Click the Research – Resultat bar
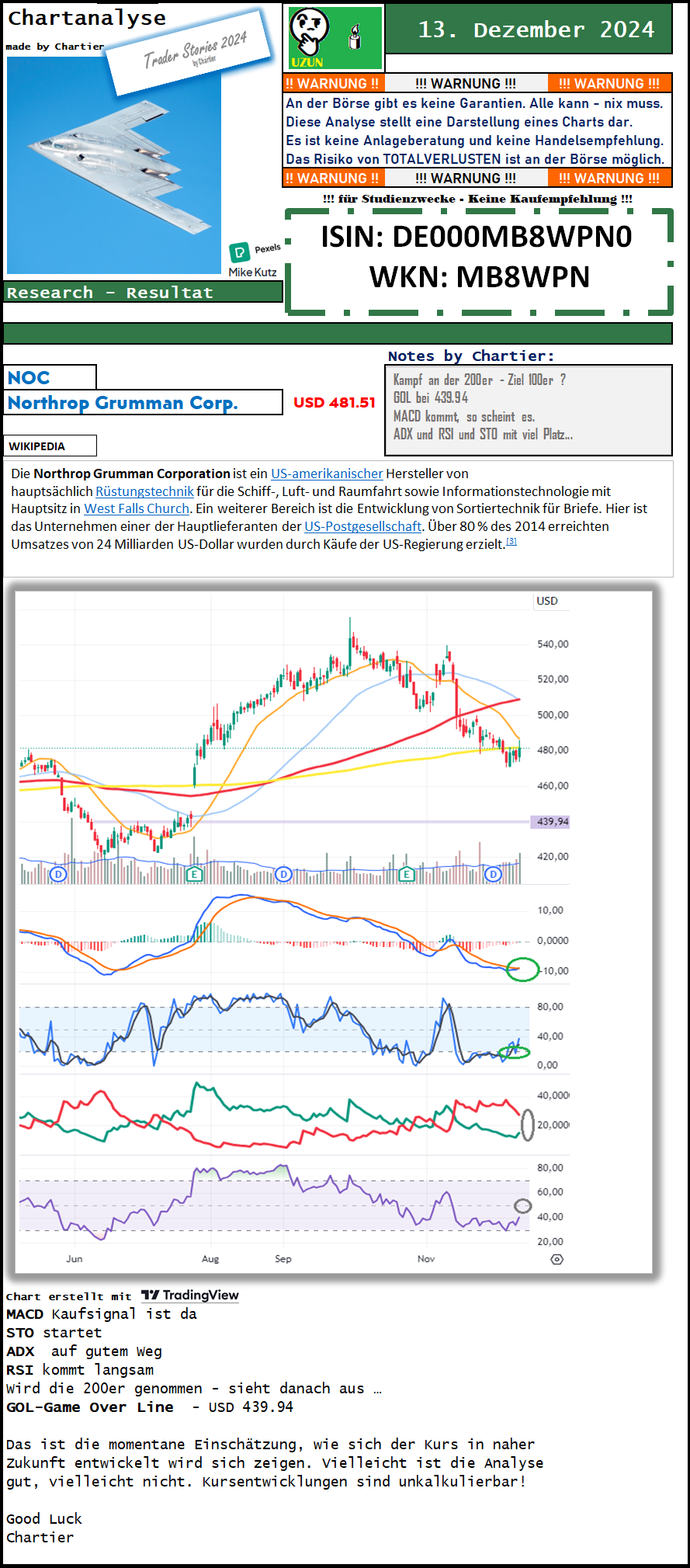This screenshot has height=1568, width=690. 143,292
